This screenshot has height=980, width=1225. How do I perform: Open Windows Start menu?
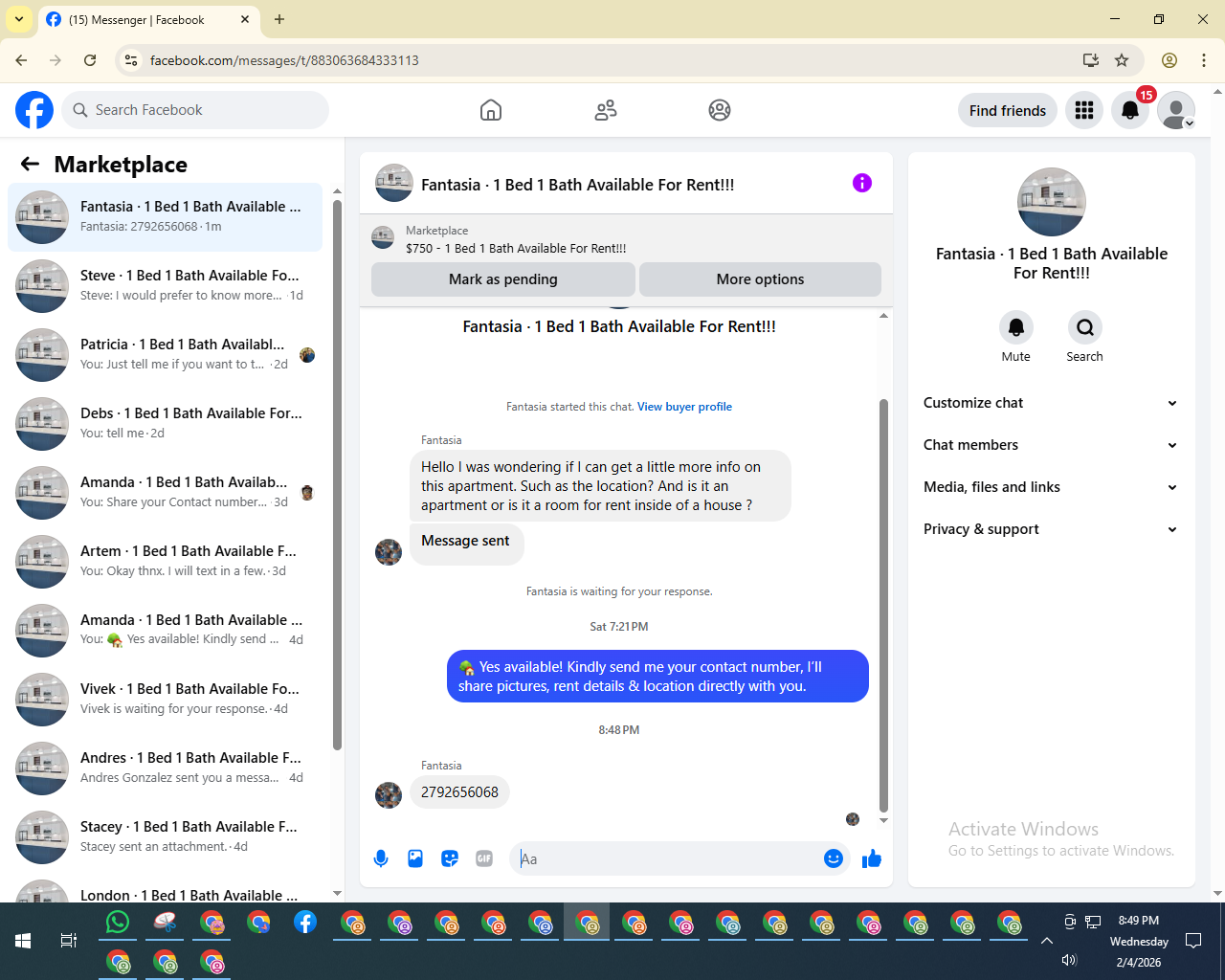(x=23, y=941)
